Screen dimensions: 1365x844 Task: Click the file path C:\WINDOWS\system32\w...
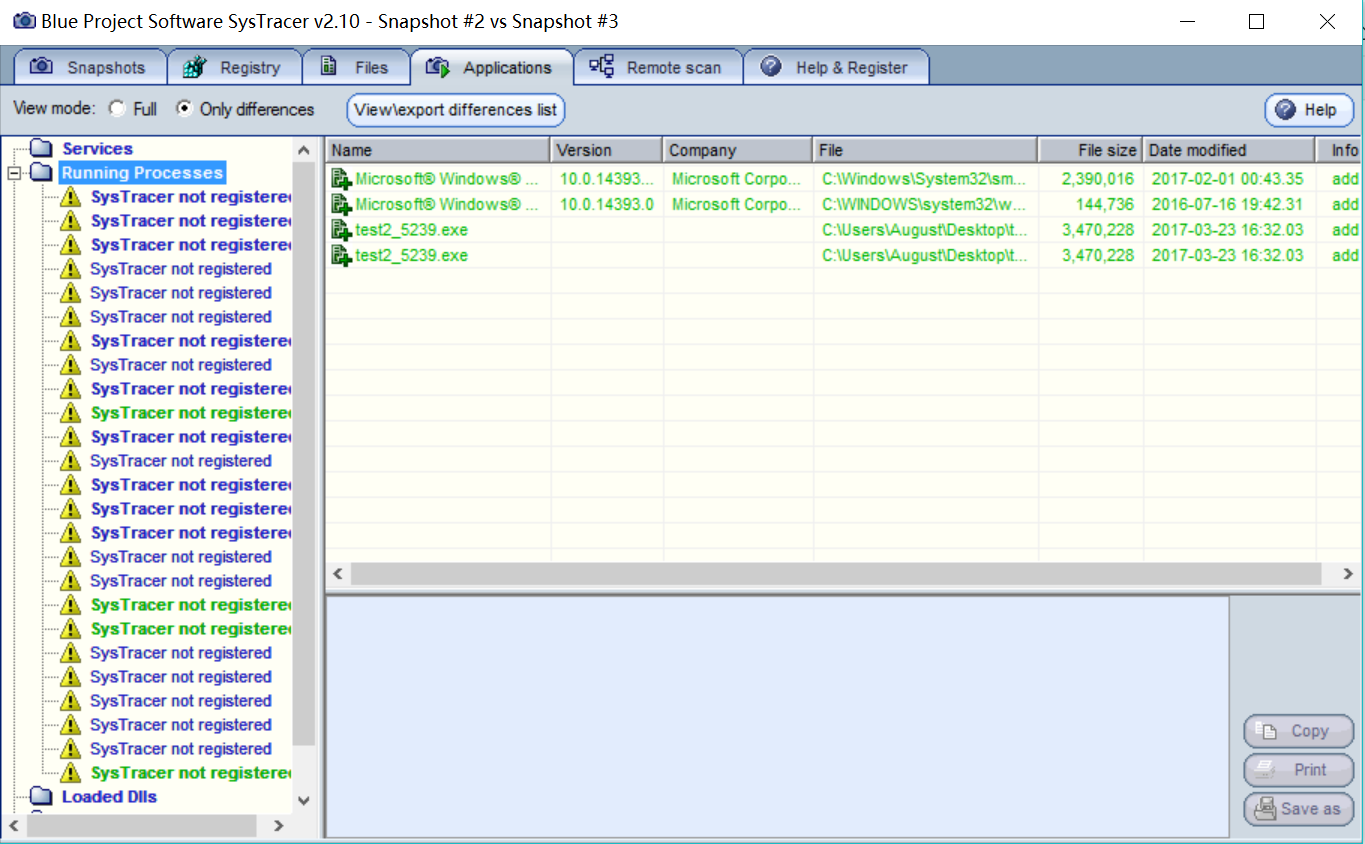[924, 204]
